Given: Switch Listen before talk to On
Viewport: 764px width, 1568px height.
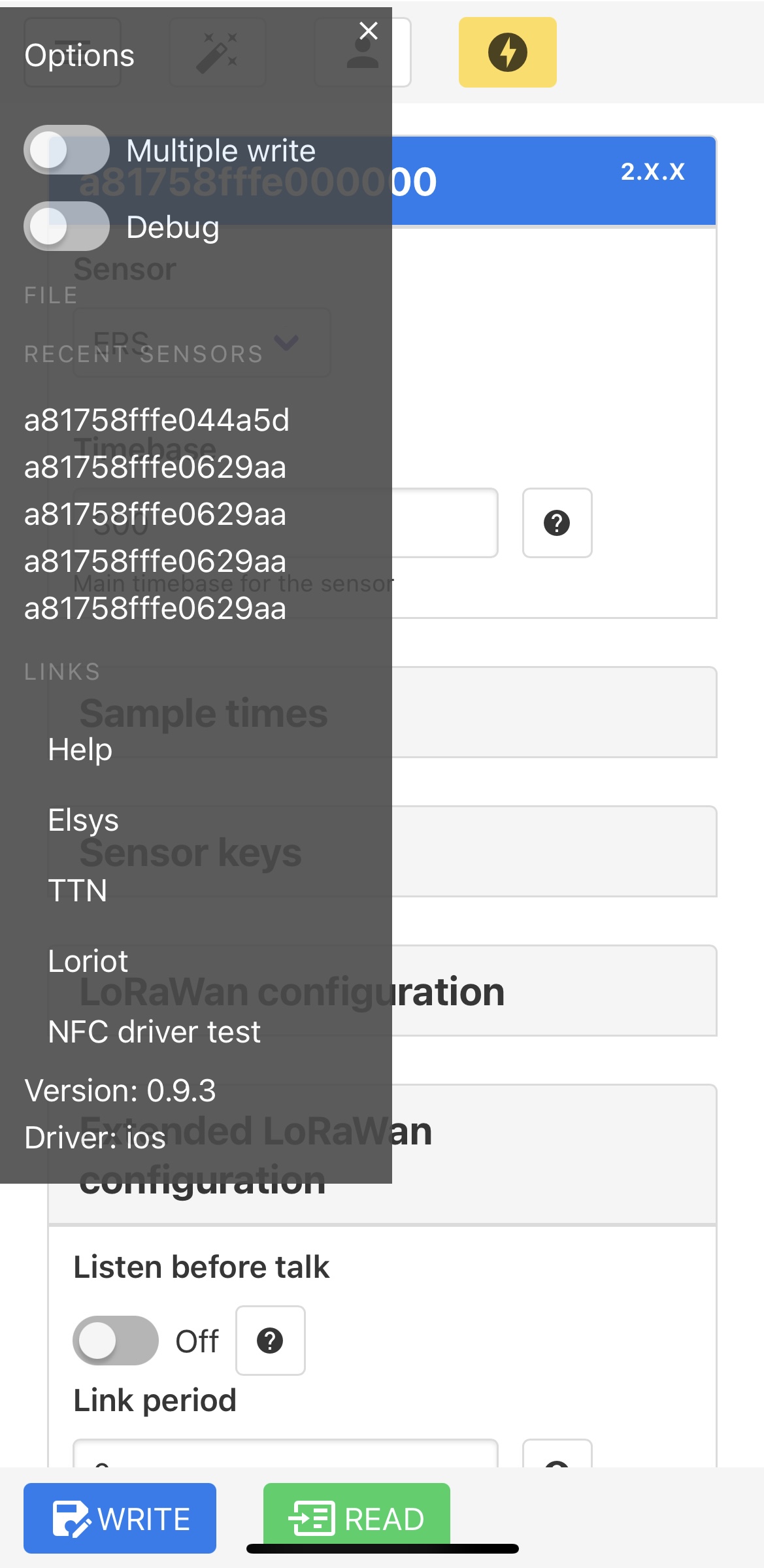Looking at the screenshot, I should point(116,1341).
